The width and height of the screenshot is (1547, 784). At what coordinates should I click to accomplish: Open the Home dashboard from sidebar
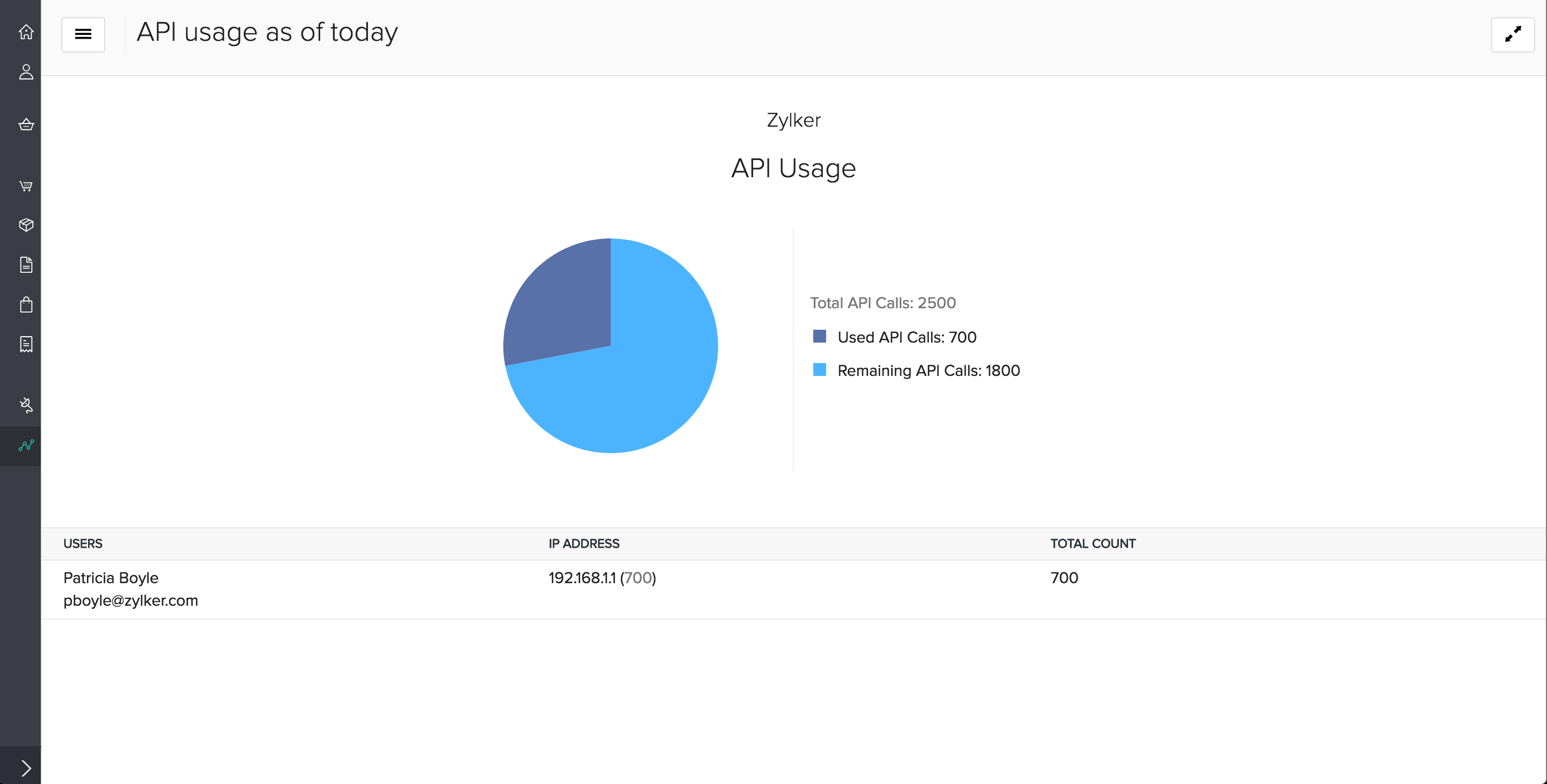[26, 33]
